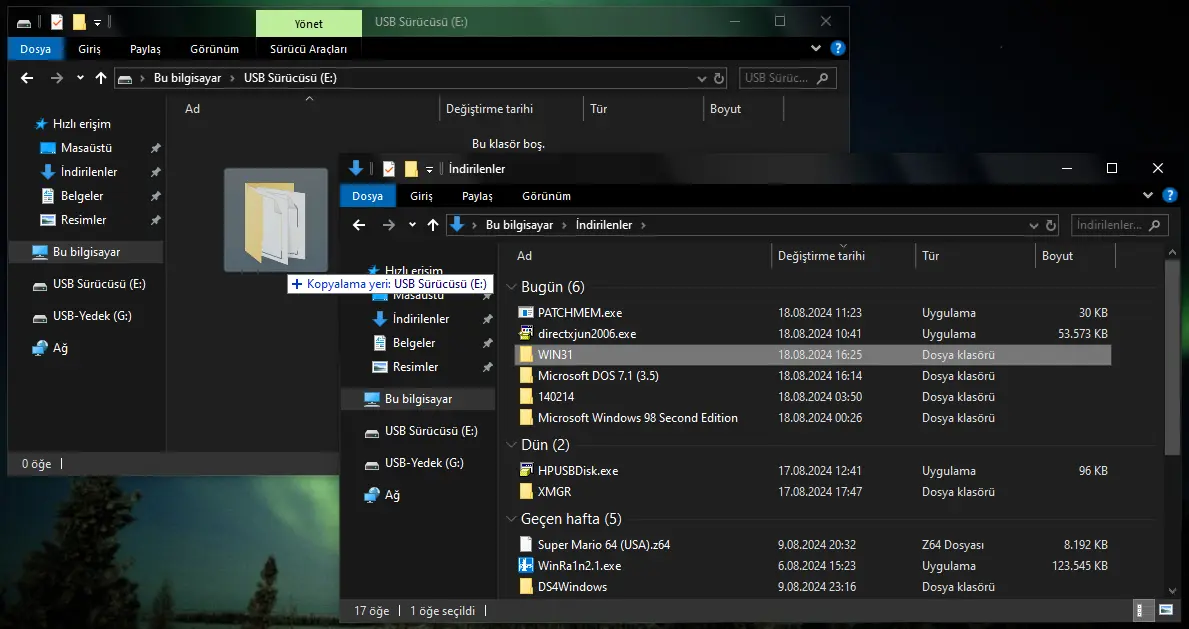1189x629 pixels.
Task: Go forward in İndirilenler window
Action: pos(388,225)
